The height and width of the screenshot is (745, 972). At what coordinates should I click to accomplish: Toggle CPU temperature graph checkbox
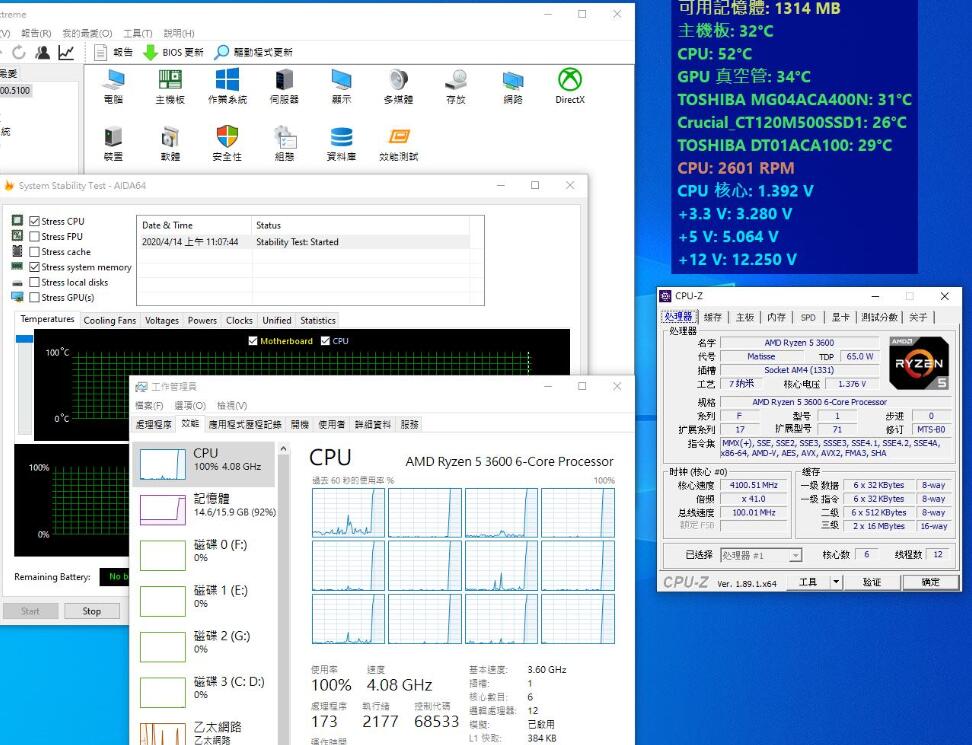pos(325,341)
